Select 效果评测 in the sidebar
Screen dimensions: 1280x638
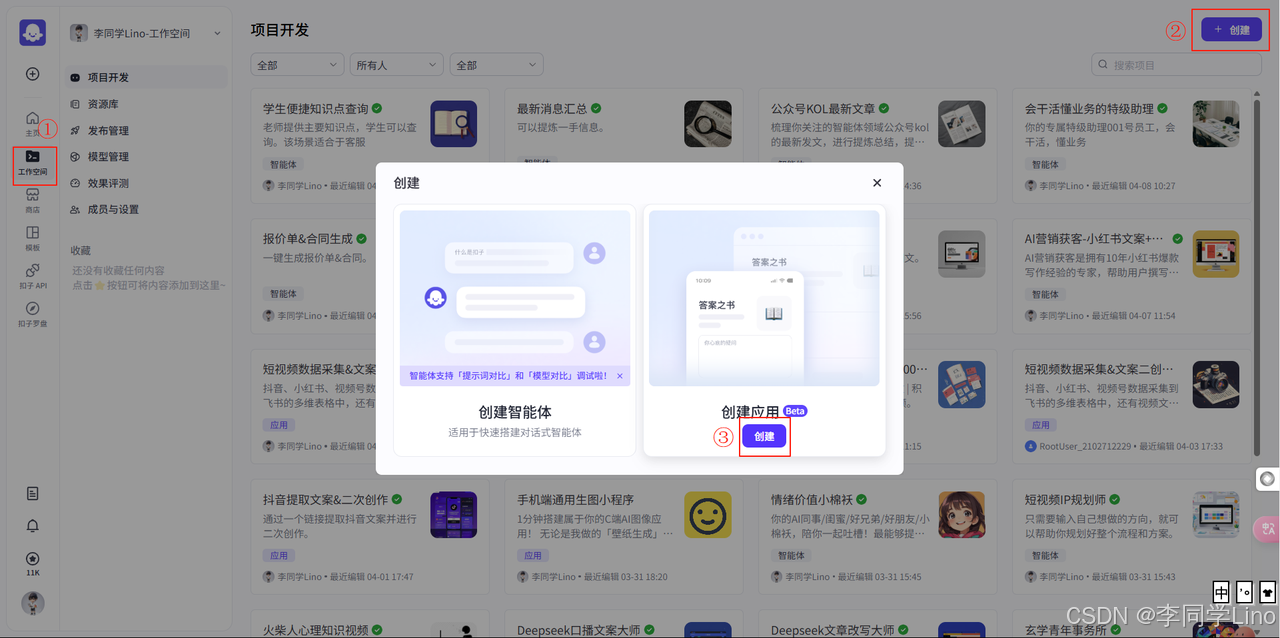146,183
